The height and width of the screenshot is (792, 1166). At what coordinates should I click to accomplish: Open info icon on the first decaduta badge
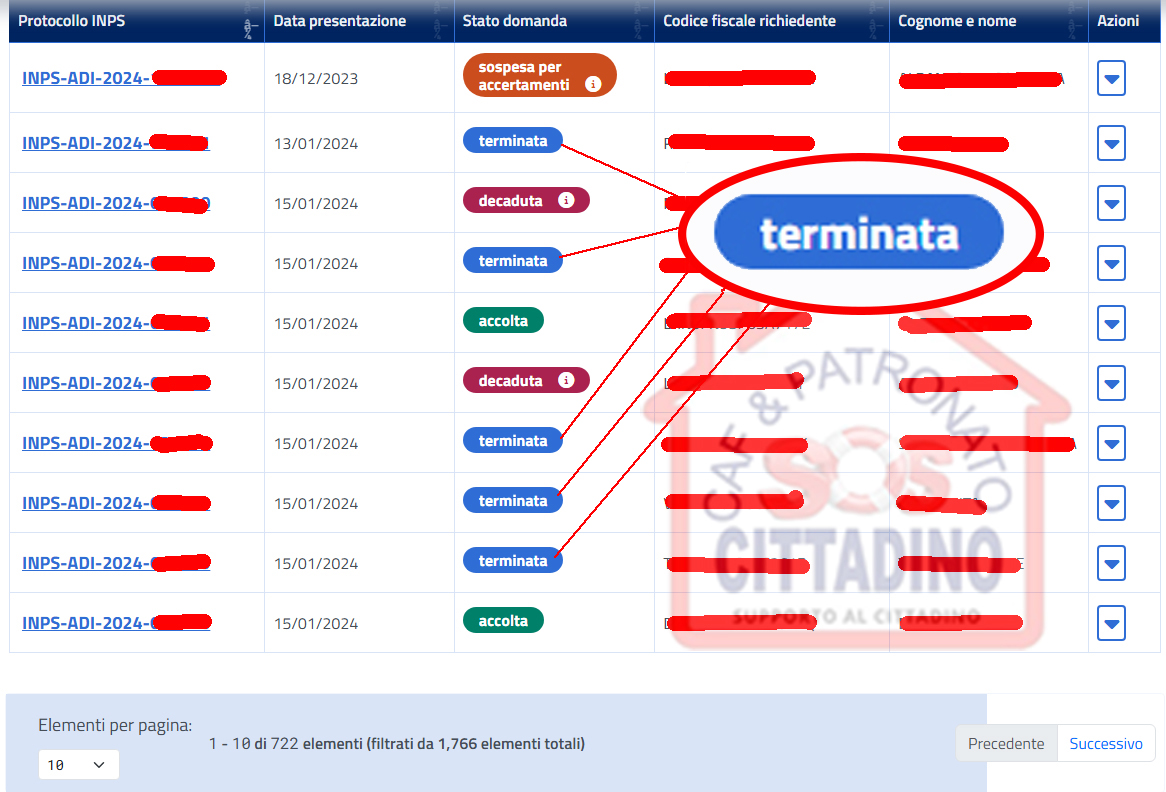[566, 200]
